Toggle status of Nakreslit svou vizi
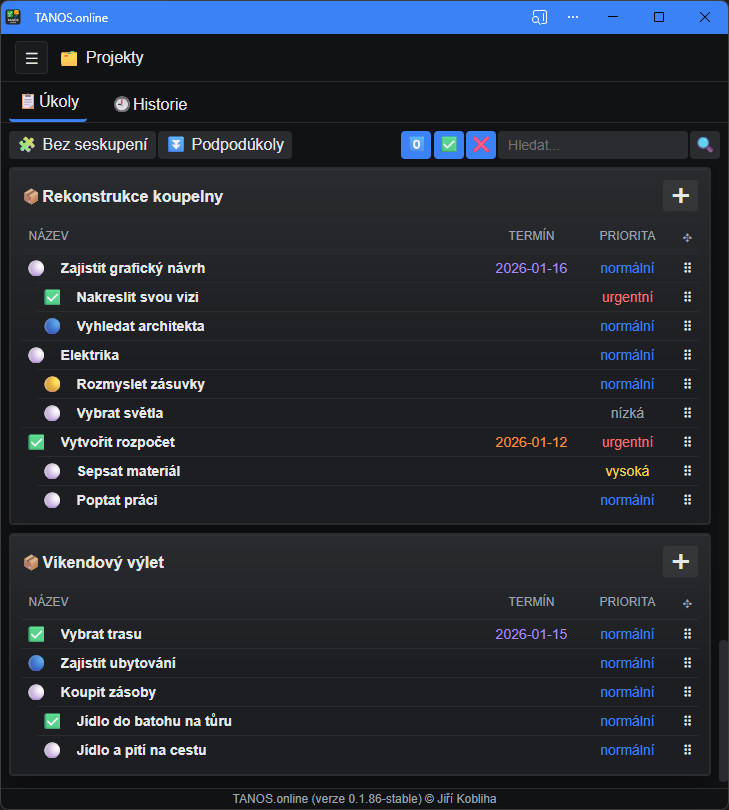 pos(53,297)
